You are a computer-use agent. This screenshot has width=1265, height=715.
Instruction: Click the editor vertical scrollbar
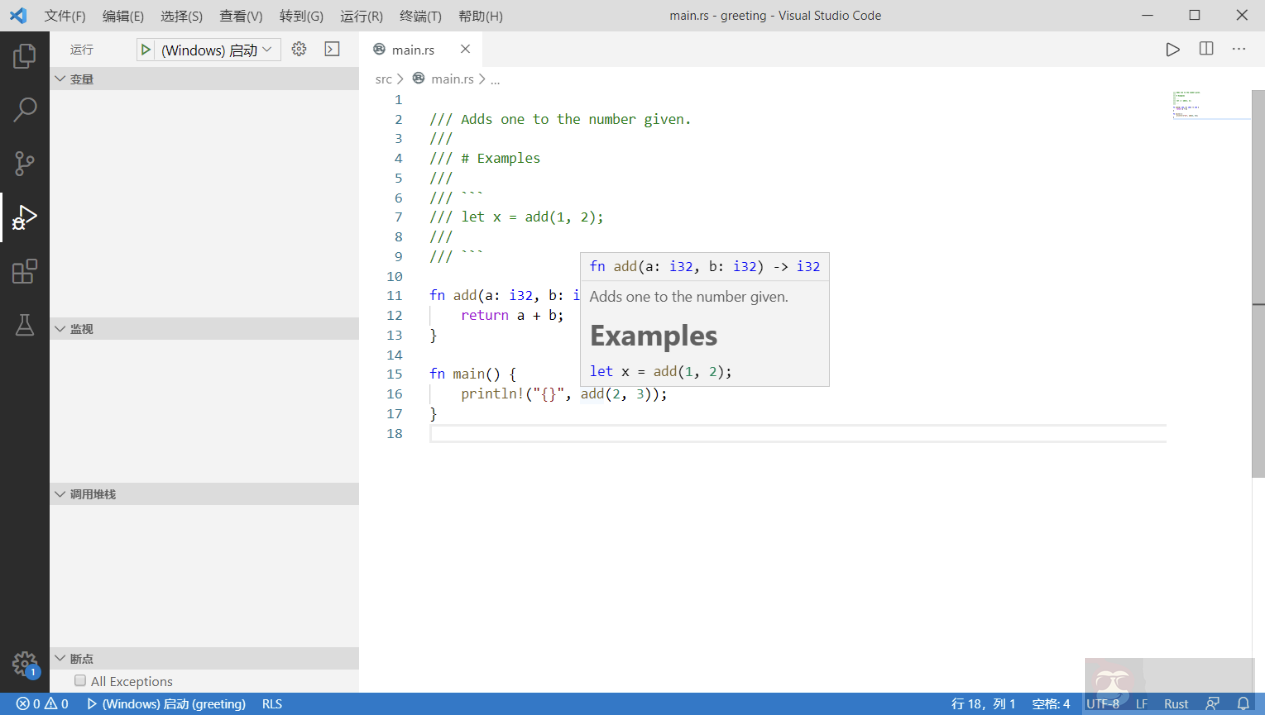1258,283
